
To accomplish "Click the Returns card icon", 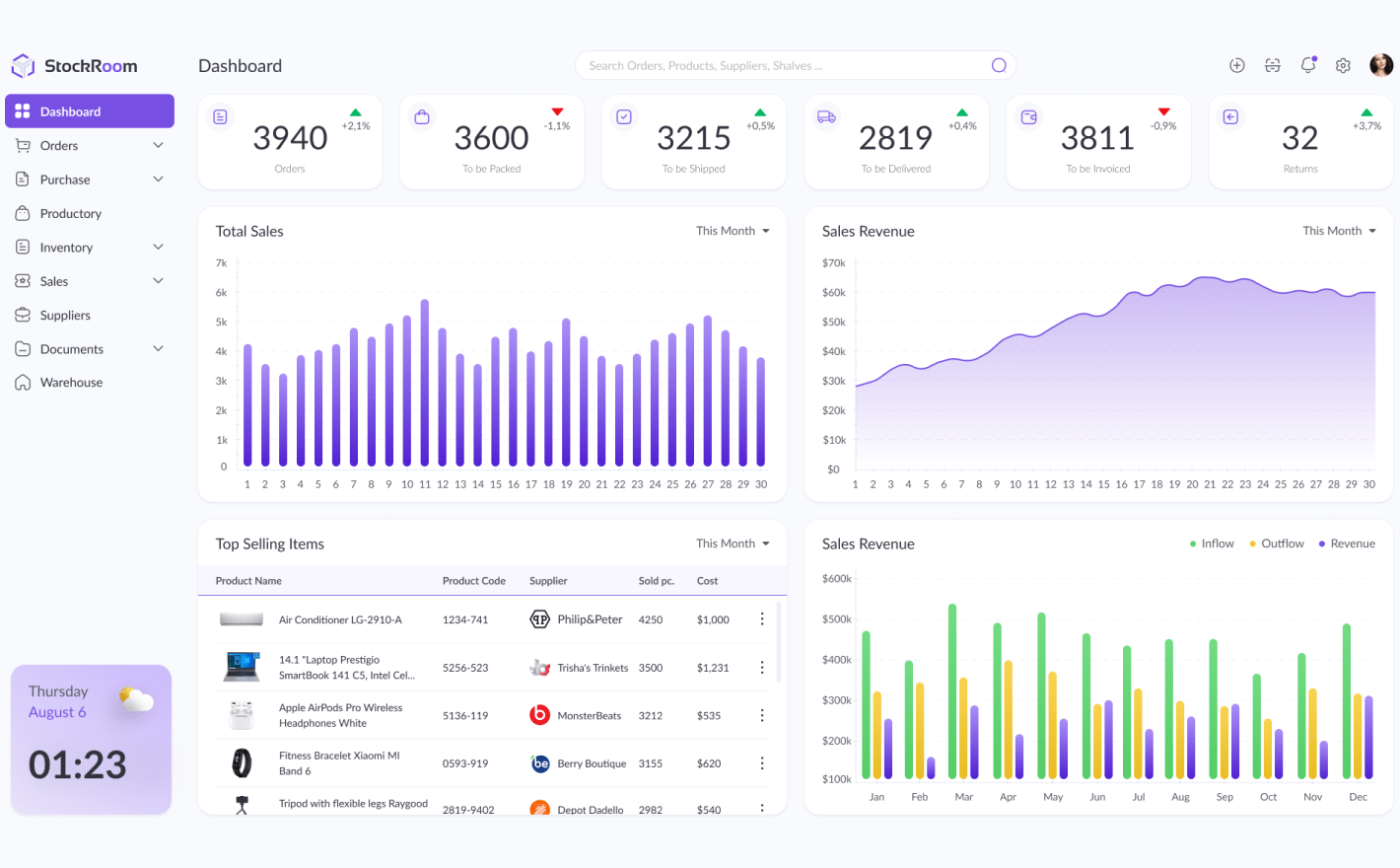I will [1230, 117].
